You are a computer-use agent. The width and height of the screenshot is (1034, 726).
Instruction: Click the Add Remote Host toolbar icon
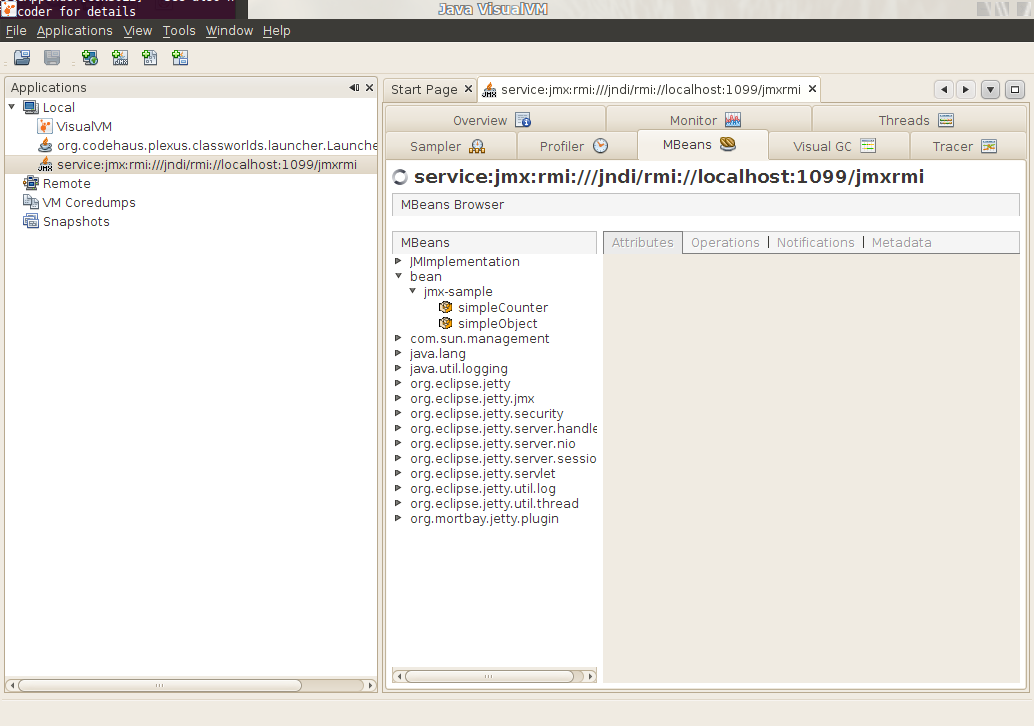pos(90,58)
